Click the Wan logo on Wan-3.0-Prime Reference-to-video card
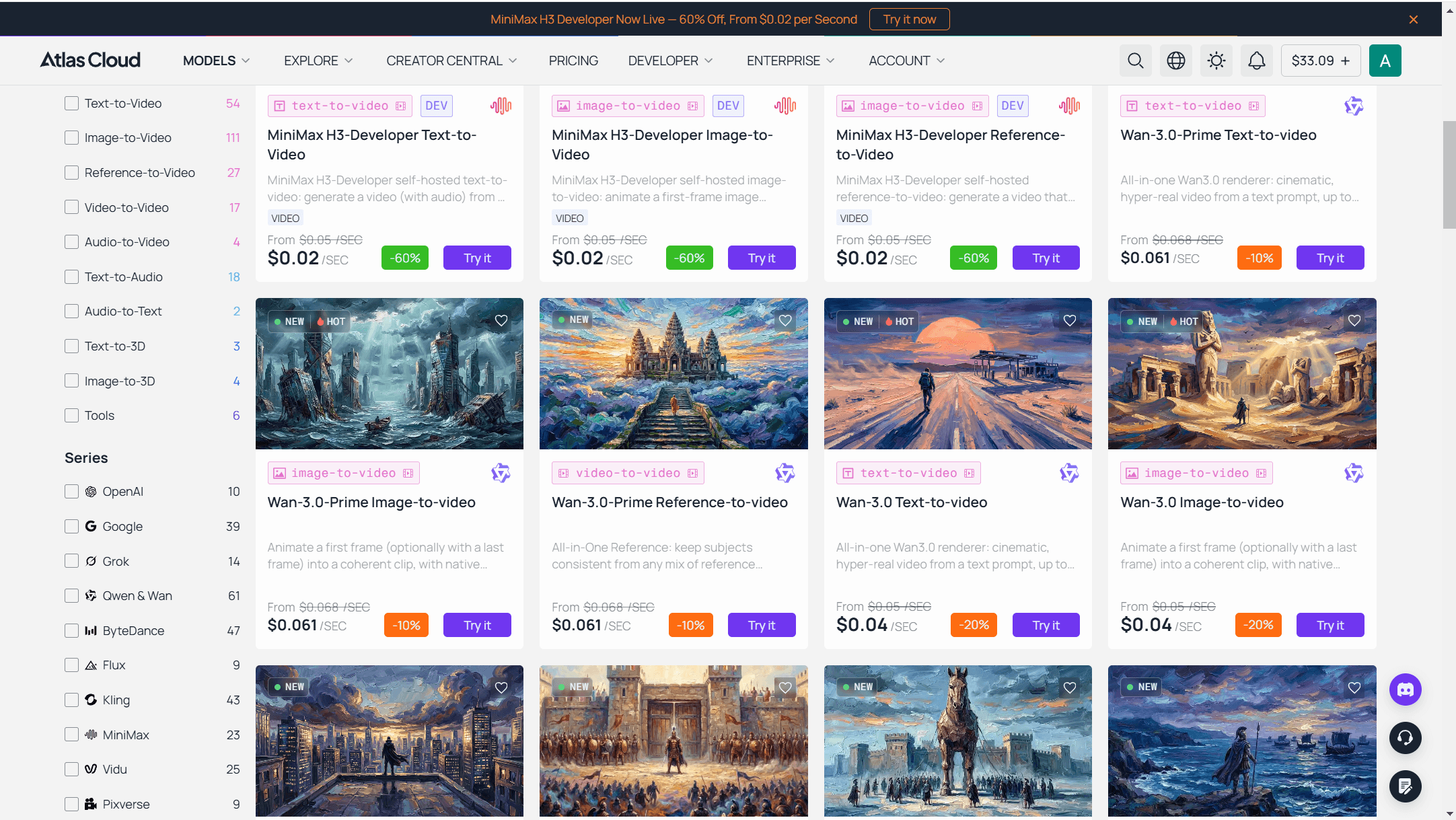This screenshot has width=1456, height=820. click(785, 473)
